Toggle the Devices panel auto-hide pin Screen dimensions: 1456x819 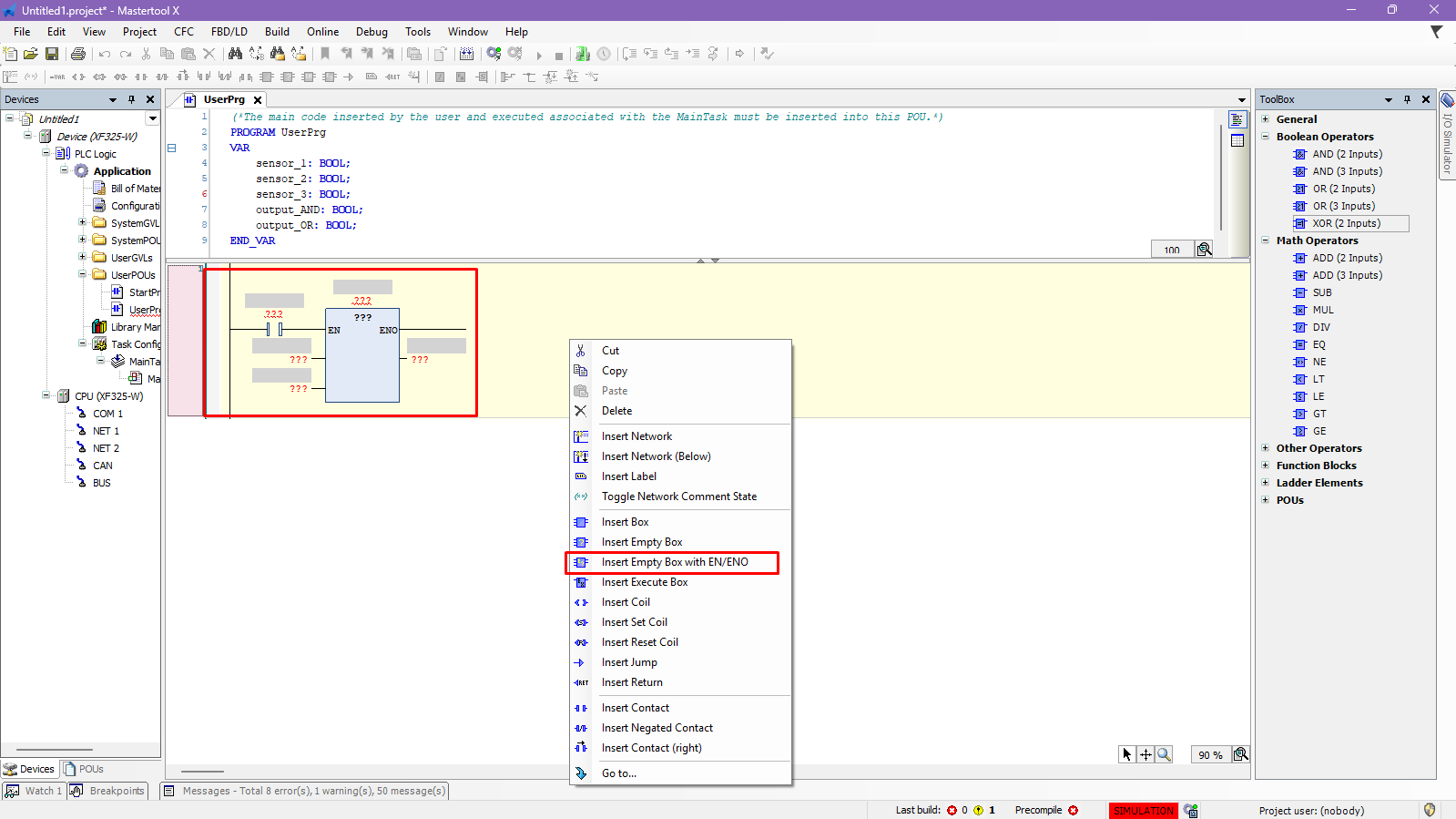(131, 99)
